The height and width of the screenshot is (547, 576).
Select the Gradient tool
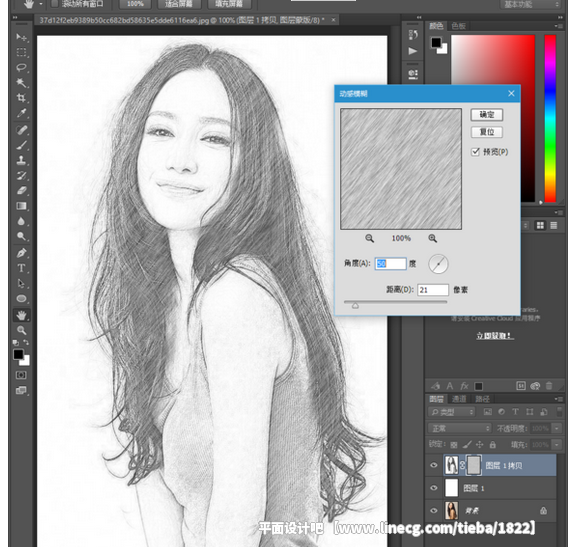(x=21, y=206)
